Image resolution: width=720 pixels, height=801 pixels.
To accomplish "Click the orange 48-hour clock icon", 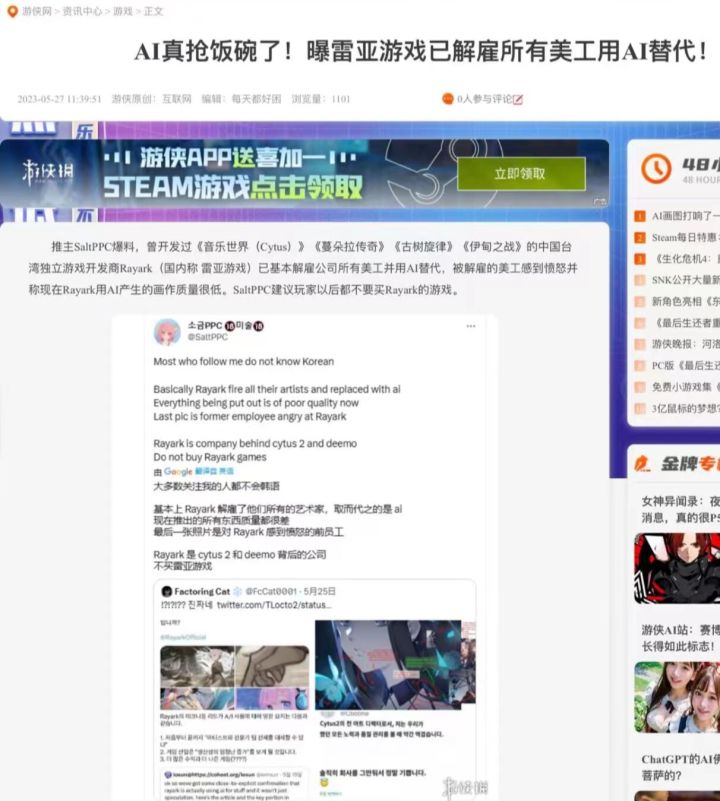I will click(656, 168).
